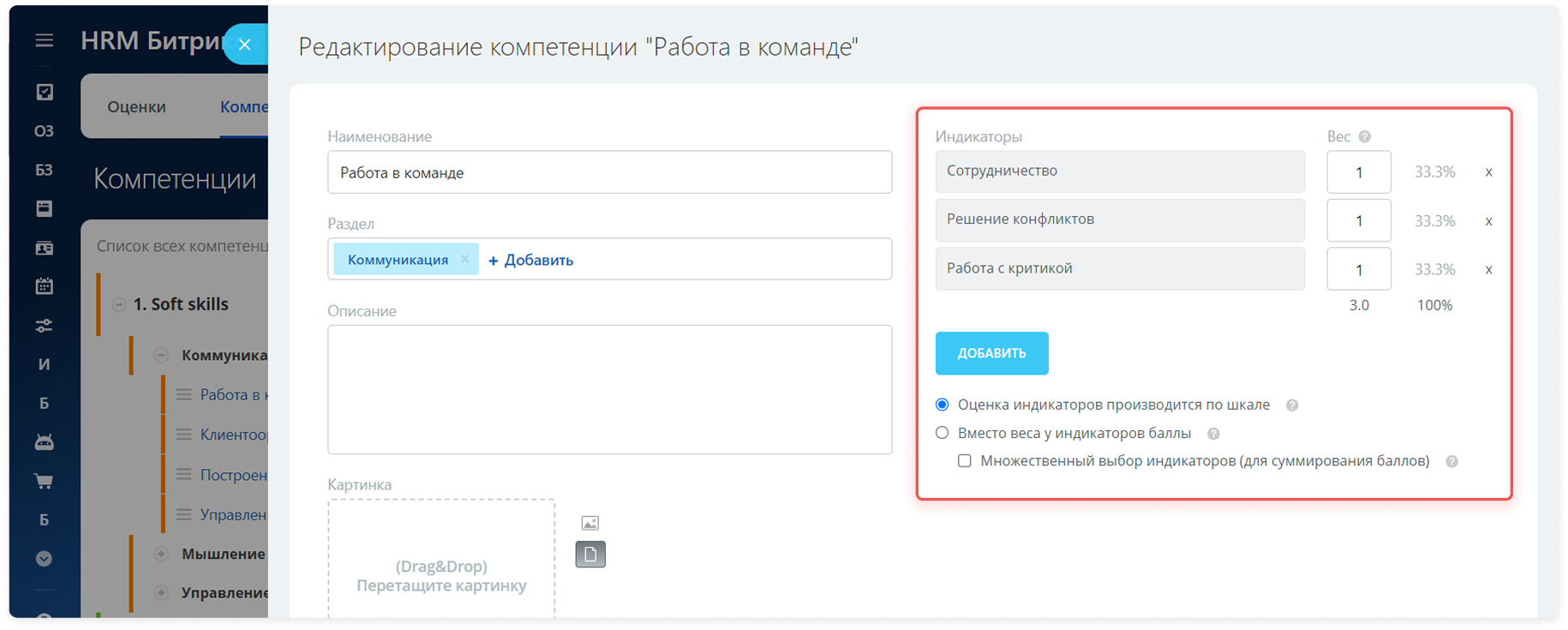Screen dimensions: 1568x630
Task: Click the sliders settings icon in sidebar
Action: [x=45, y=326]
